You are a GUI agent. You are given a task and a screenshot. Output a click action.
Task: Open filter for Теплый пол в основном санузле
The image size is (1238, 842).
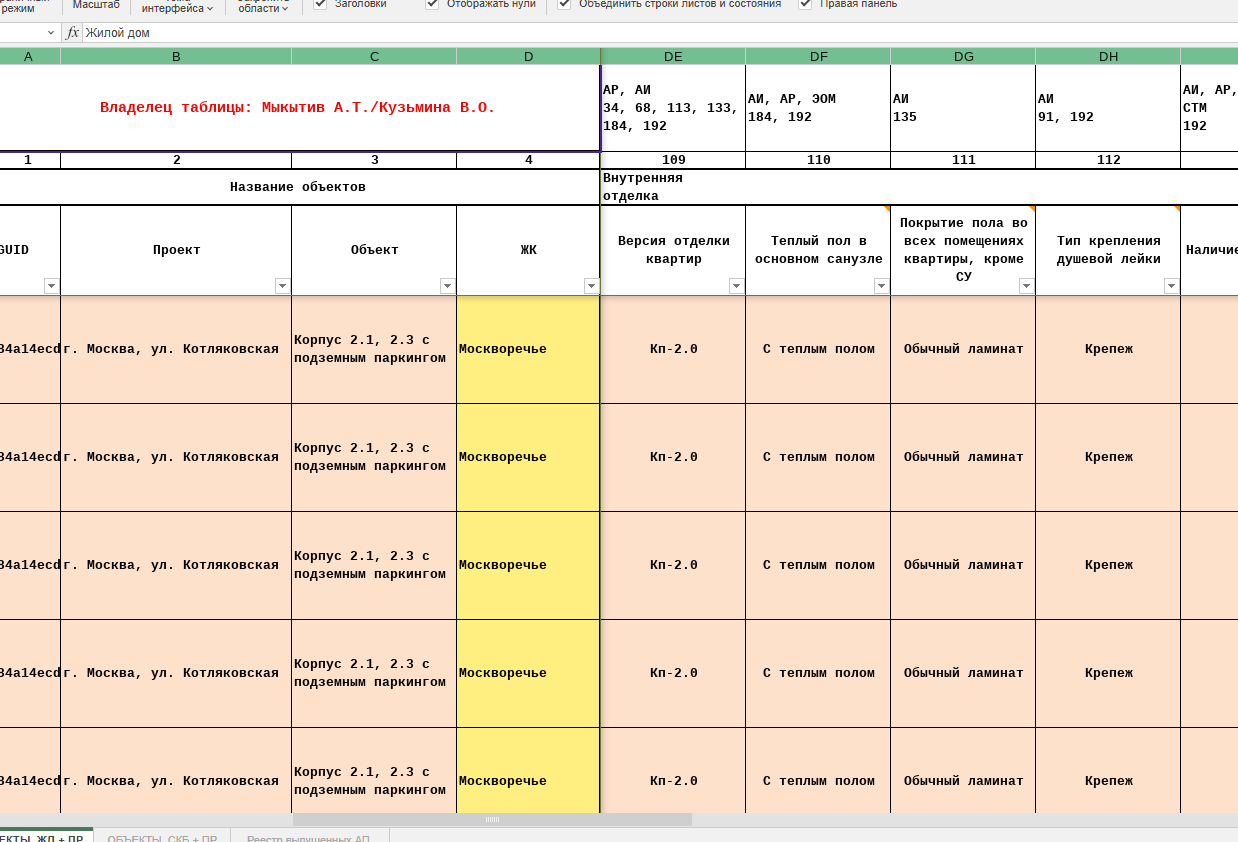[x=881, y=286]
